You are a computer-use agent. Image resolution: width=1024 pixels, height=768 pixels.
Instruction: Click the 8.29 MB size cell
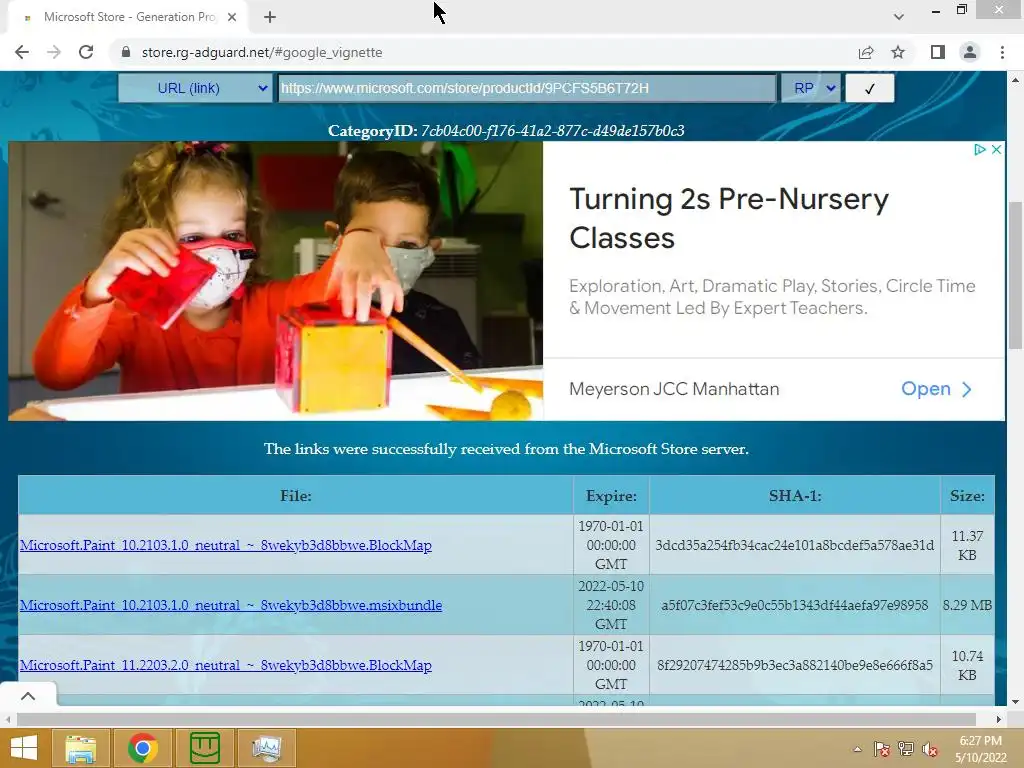(x=967, y=605)
